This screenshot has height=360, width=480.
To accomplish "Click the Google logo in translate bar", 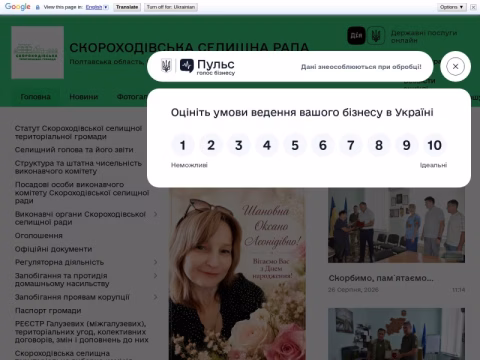I will (18, 7).
